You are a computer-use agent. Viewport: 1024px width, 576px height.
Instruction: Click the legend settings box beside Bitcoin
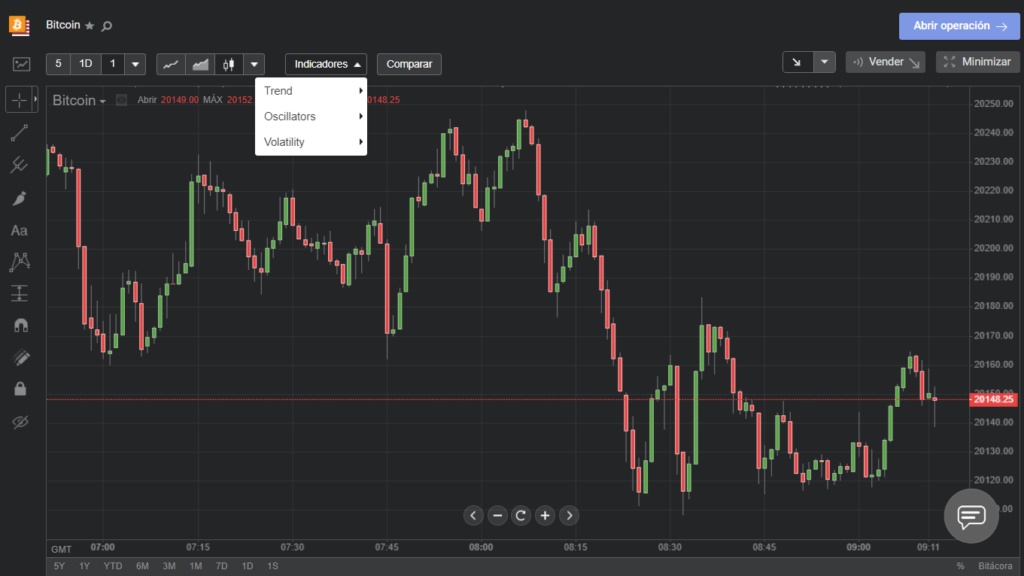tap(121, 100)
